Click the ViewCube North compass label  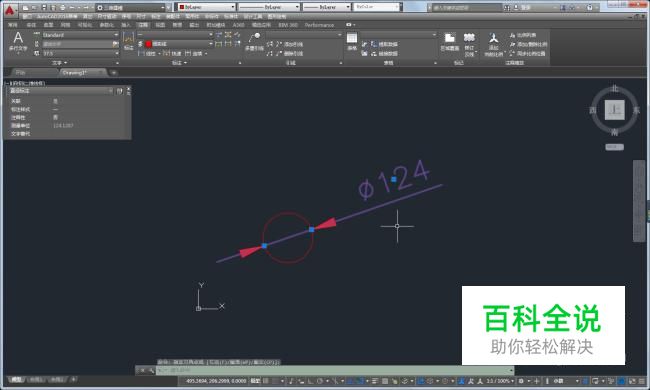[615, 88]
